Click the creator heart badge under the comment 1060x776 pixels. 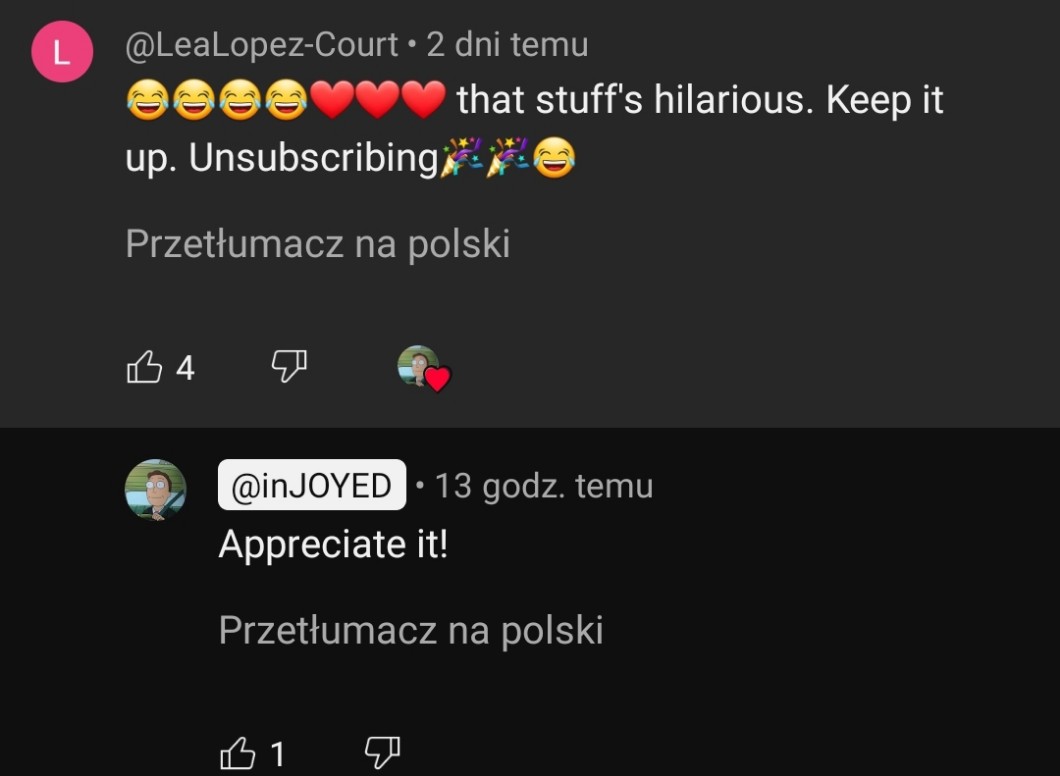point(424,369)
